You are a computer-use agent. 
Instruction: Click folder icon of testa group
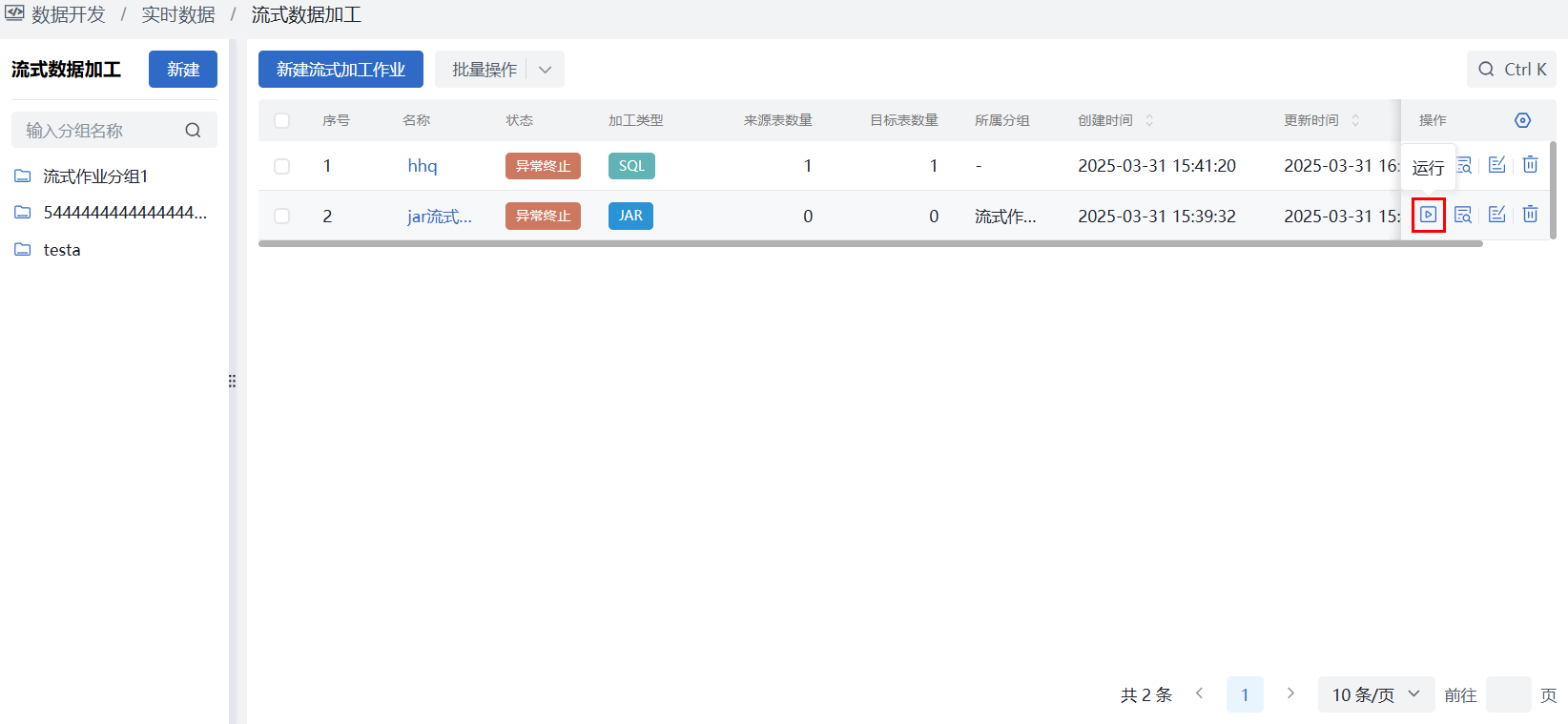click(x=23, y=250)
